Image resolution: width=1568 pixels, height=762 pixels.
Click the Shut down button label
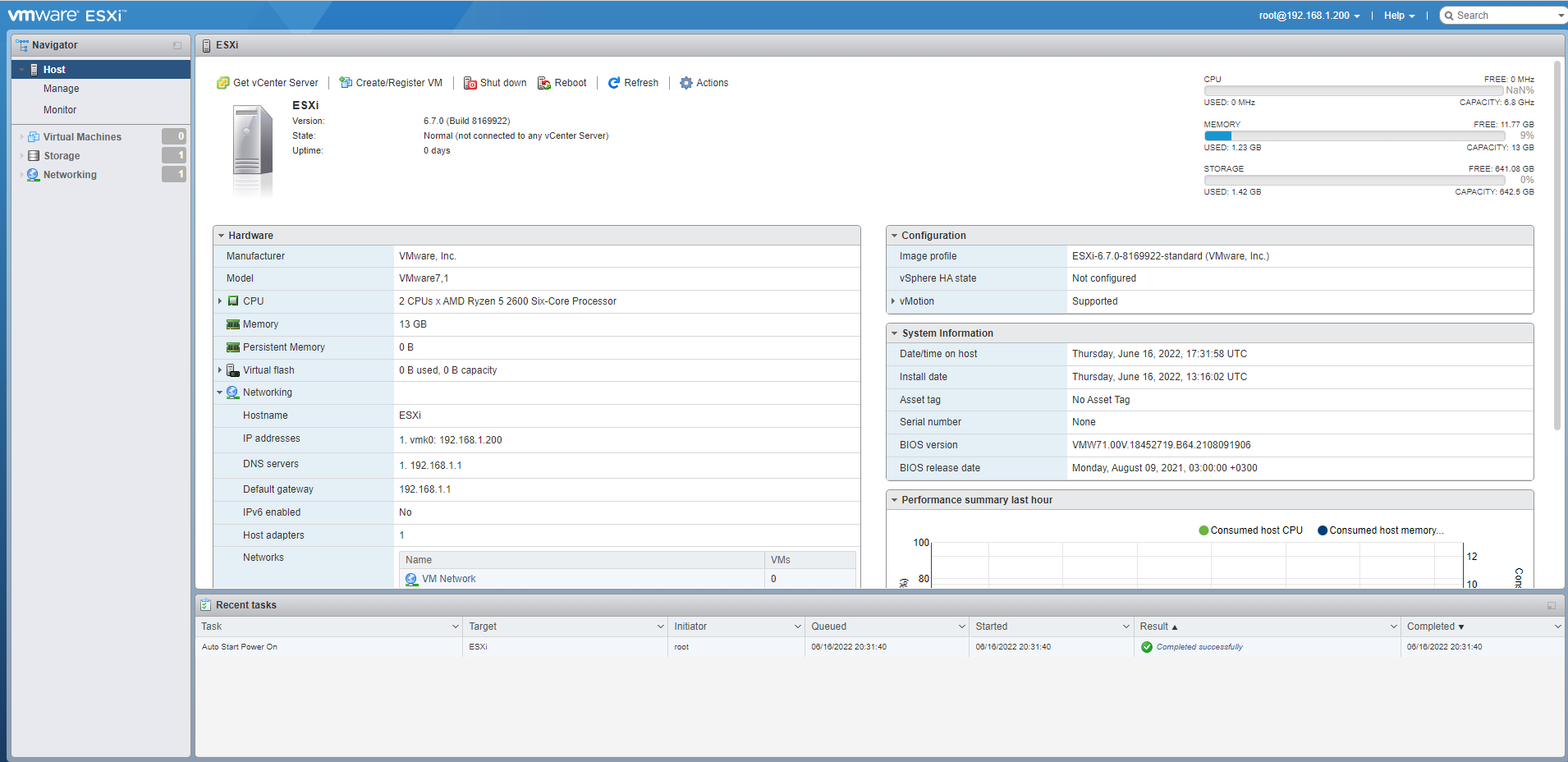503,83
